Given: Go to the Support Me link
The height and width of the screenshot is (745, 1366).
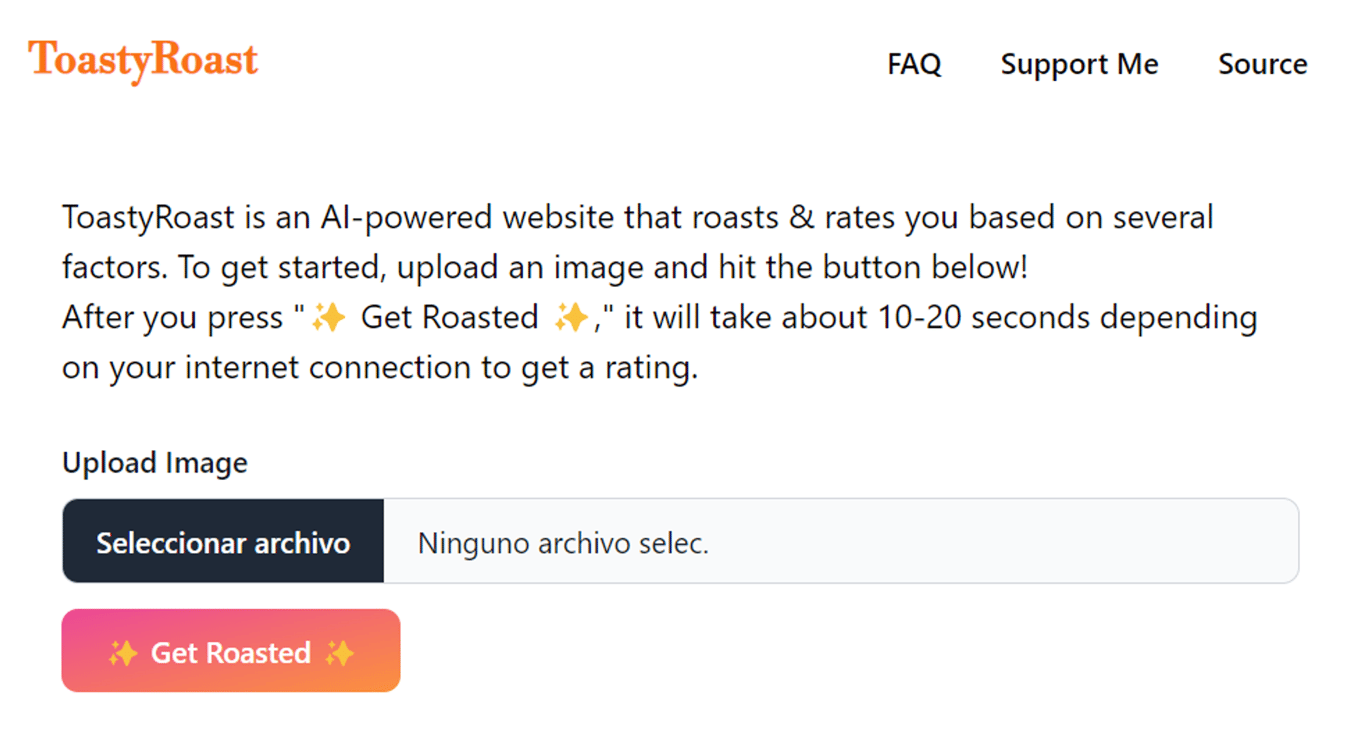Looking at the screenshot, I should 1079,64.
